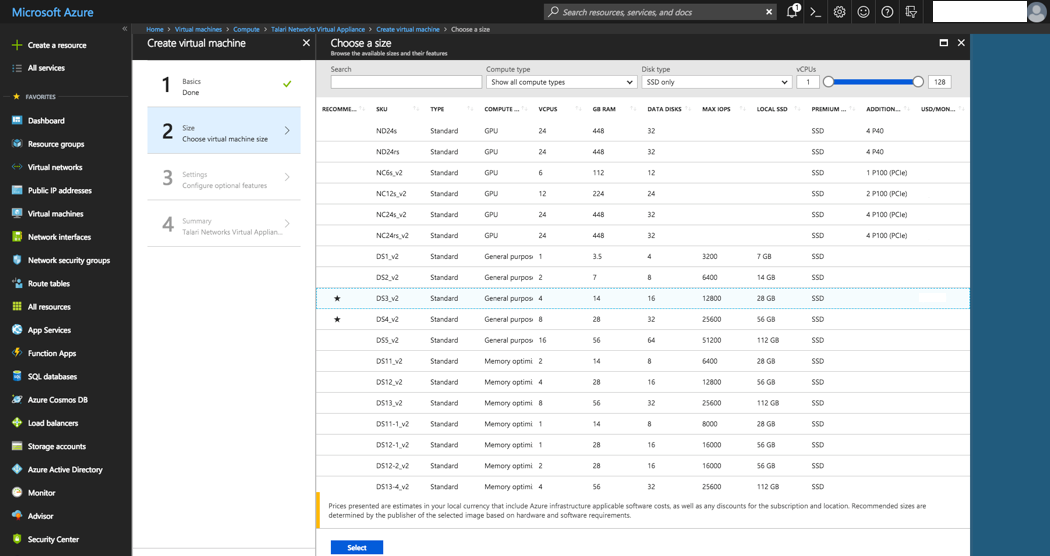Image resolution: width=1050 pixels, height=556 pixels.
Task: Open the Size step in the wizard
Action: 224,133
